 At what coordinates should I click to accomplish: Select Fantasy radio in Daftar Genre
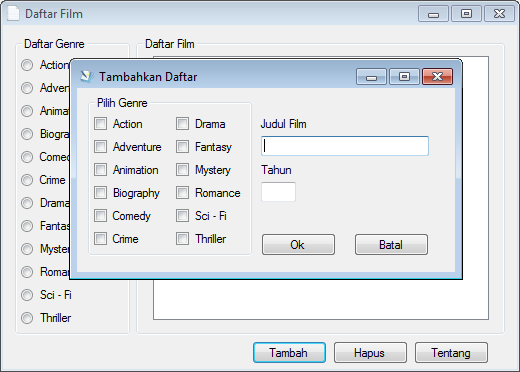(27, 226)
